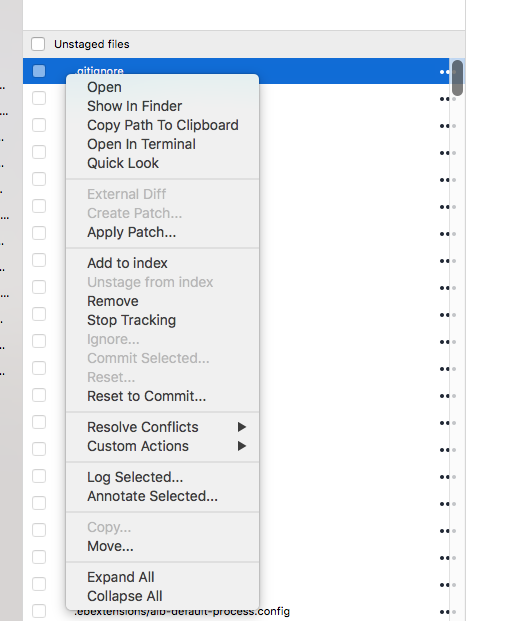Screen dimensions: 510x621
Task: Expand the Custom Actions submenu
Action: click(162, 446)
